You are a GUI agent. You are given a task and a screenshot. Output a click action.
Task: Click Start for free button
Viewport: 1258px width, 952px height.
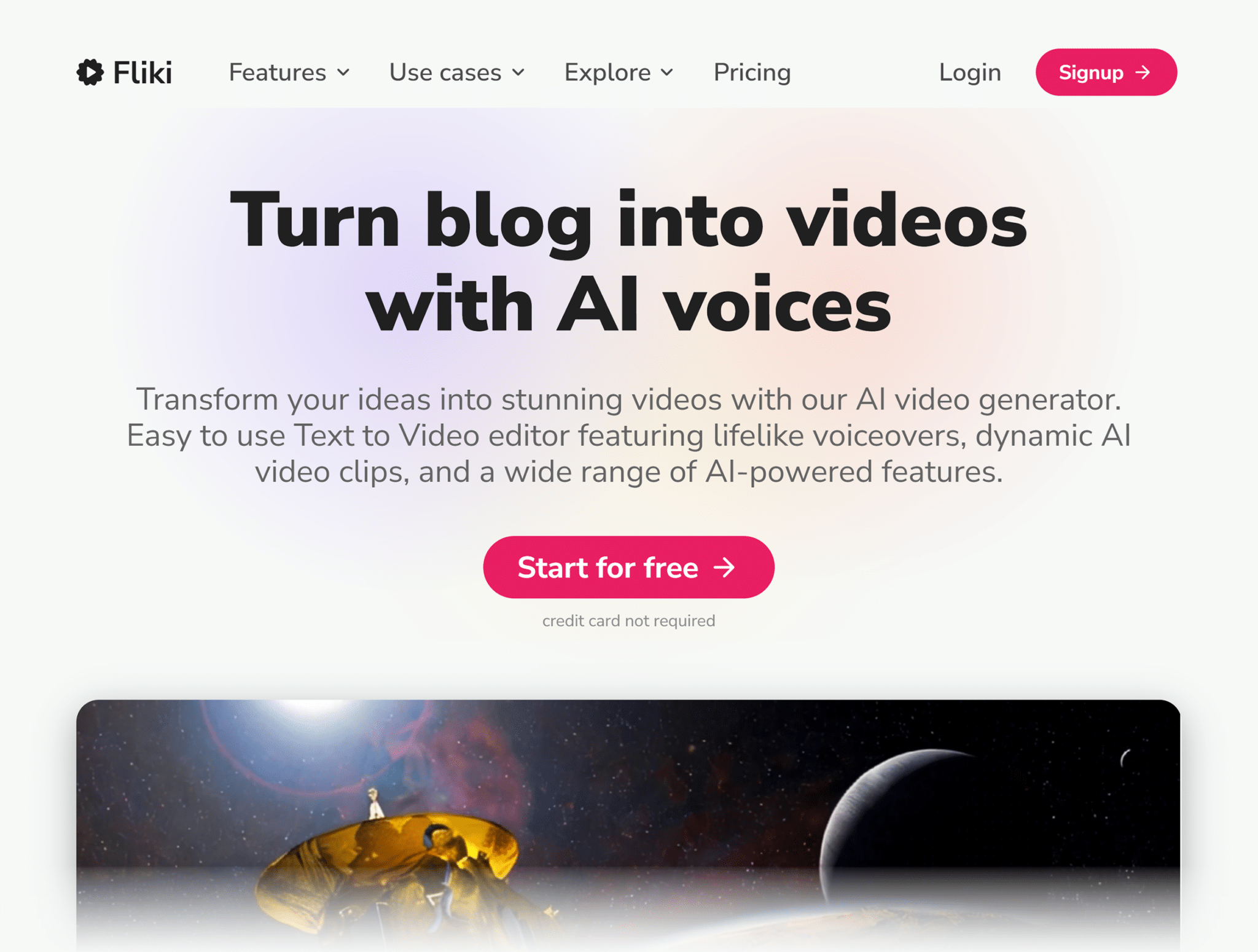pyautogui.click(x=628, y=567)
